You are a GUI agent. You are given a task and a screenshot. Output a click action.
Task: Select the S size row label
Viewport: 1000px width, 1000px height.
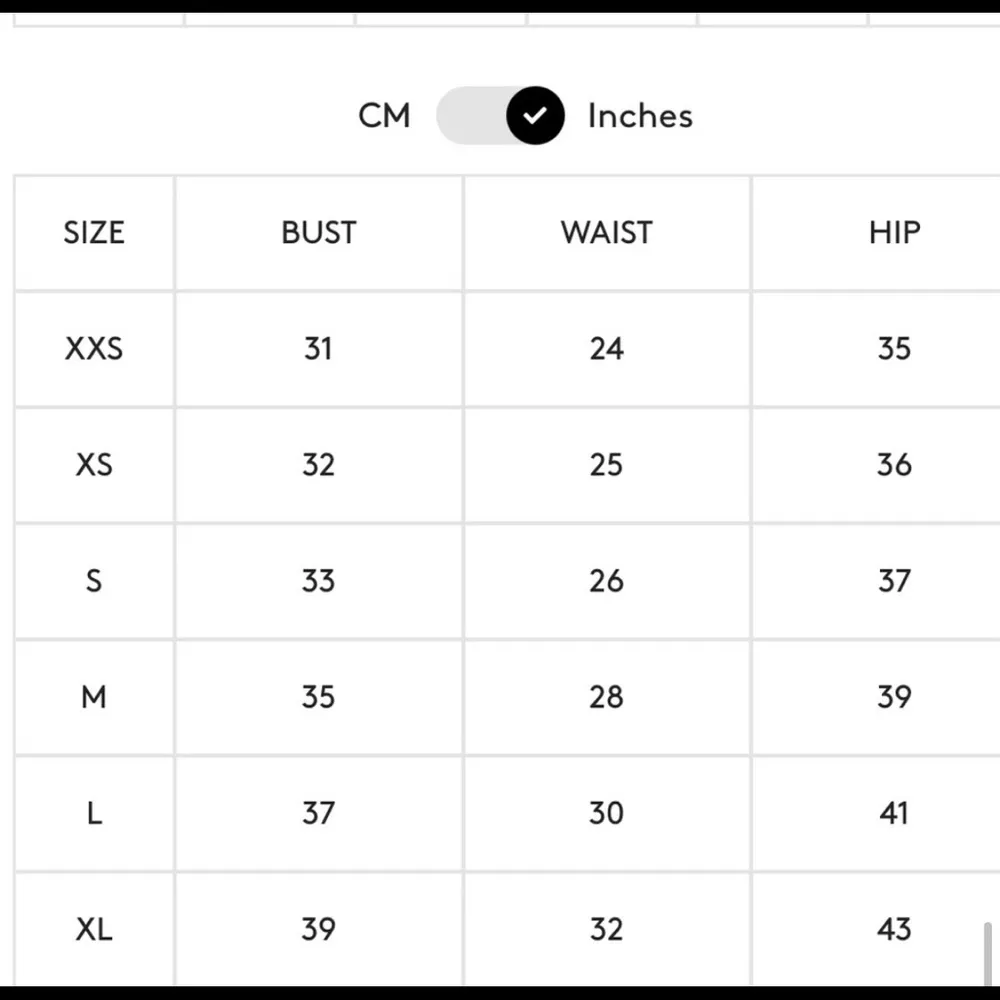94,581
